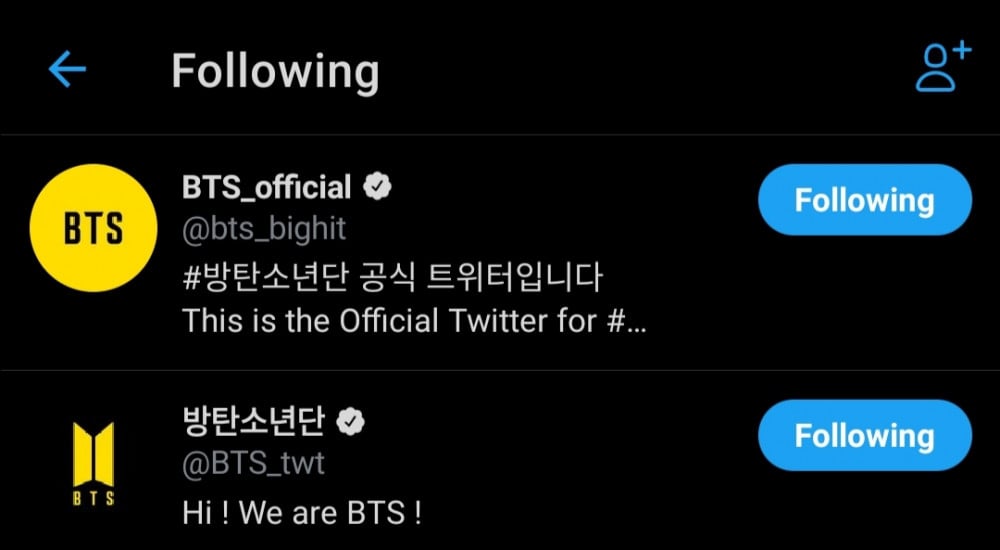Select the @bts_bighit handle

pos(263,229)
